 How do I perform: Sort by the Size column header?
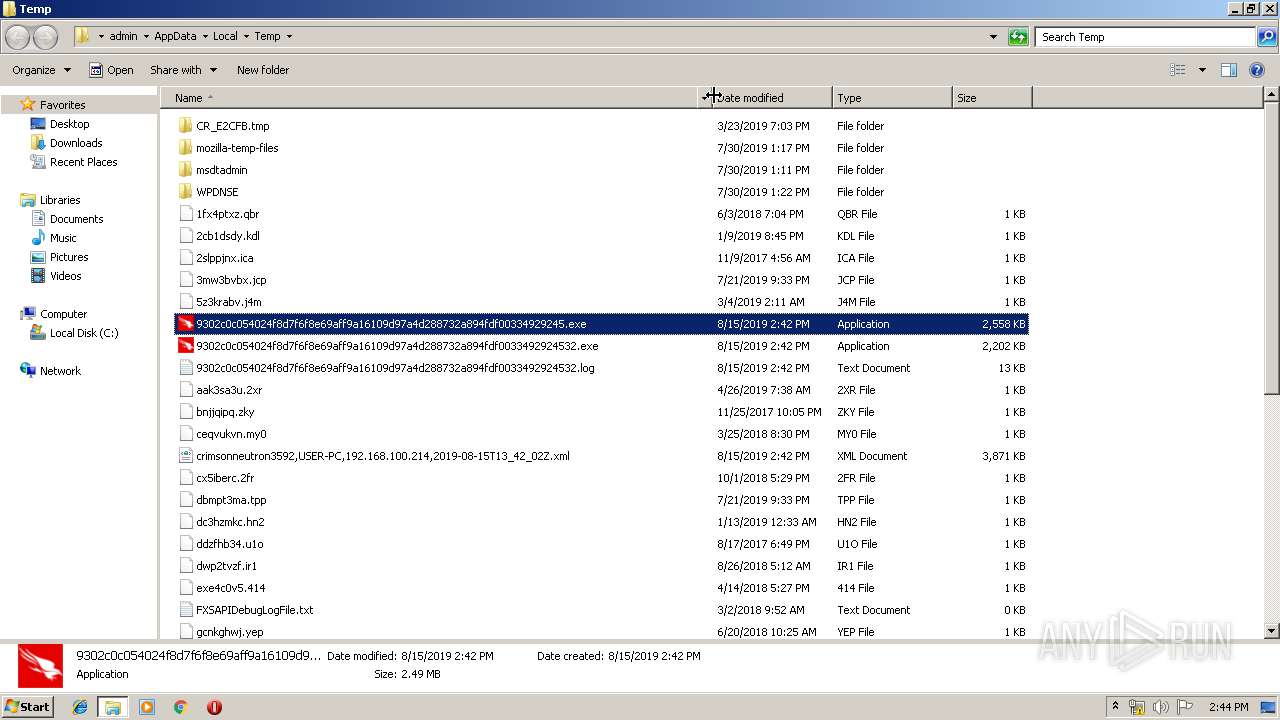pyautogui.click(x=992, y=98)
